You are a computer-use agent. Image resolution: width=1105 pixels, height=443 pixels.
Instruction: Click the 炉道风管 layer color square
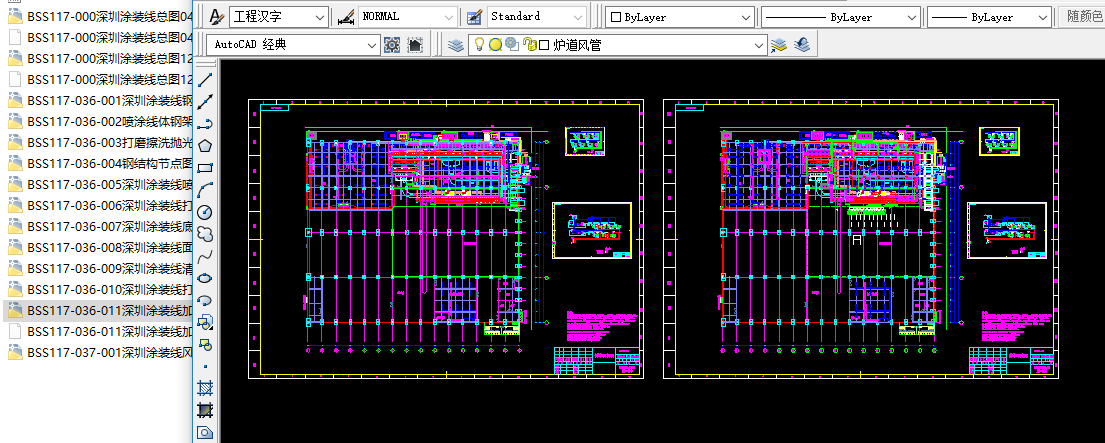coord(543,45)
